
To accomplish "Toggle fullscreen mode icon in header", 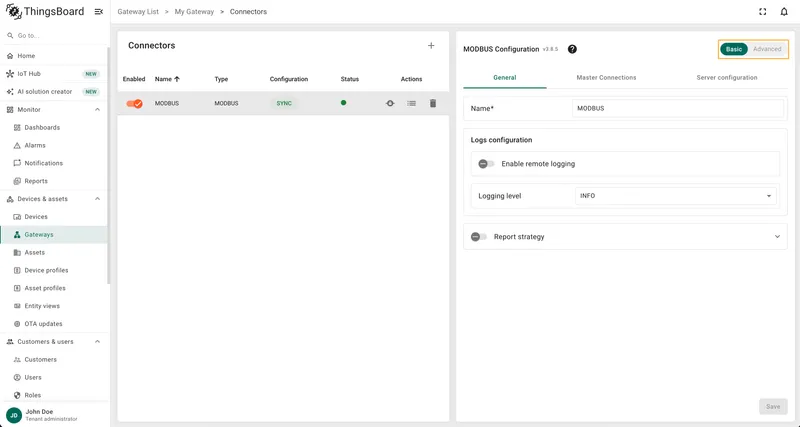I will tap(763, 12).
